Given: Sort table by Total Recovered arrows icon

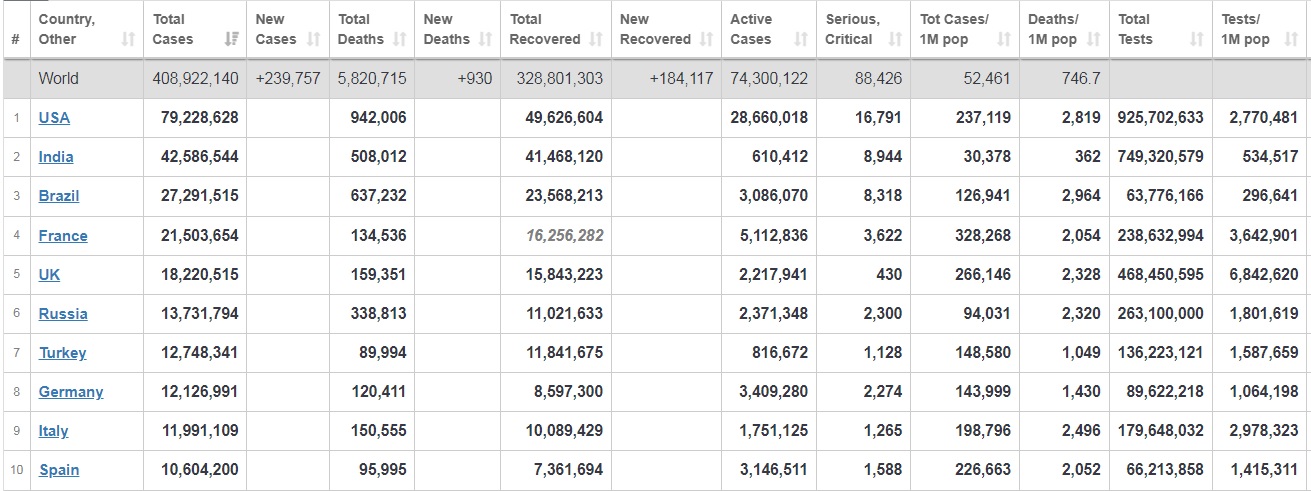Looking at the screenshot, I should pyautogui.click(x=597, y=40).
